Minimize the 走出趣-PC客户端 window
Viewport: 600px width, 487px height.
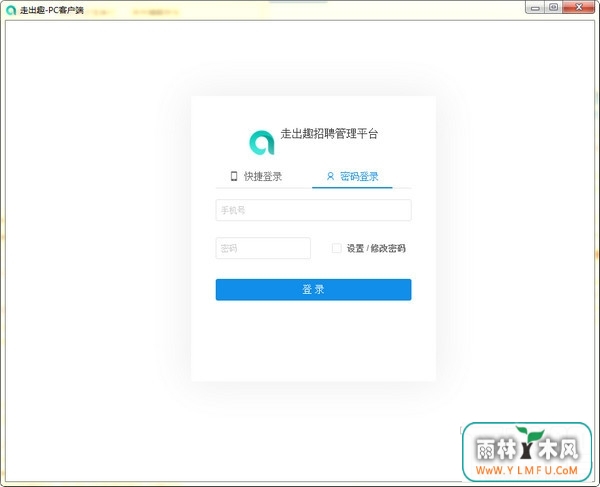[x=535, y=7]
